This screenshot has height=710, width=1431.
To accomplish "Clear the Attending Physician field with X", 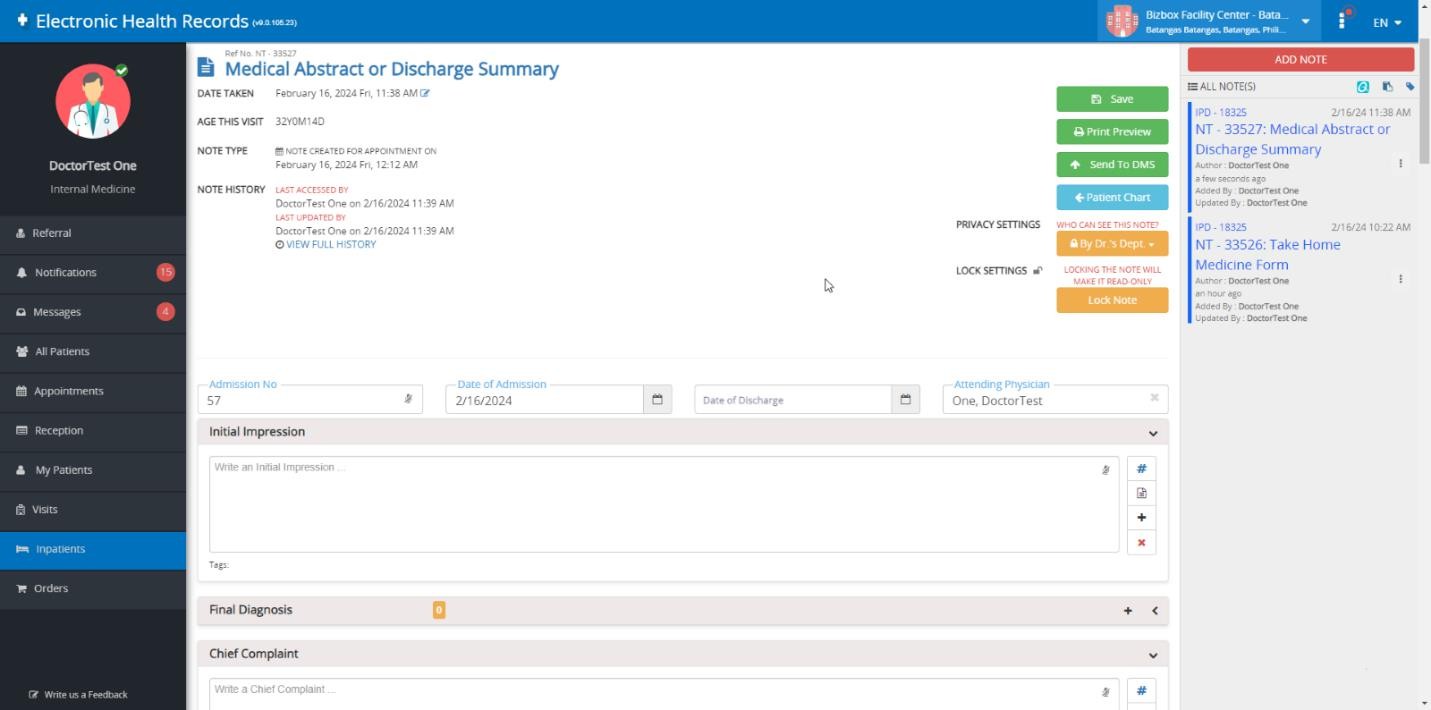I will click(x=1154, y=398).
